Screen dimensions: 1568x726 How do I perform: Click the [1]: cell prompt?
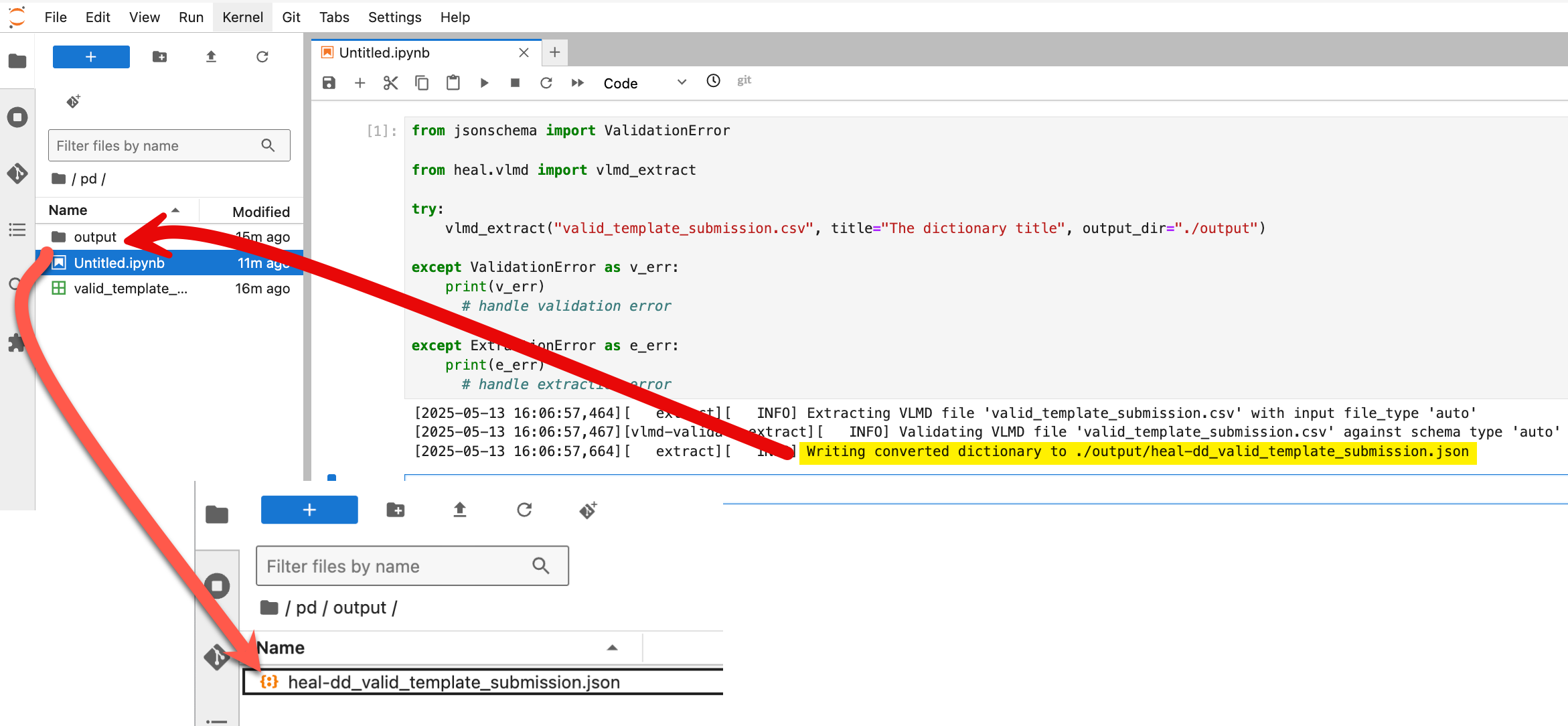click(382, 131)
